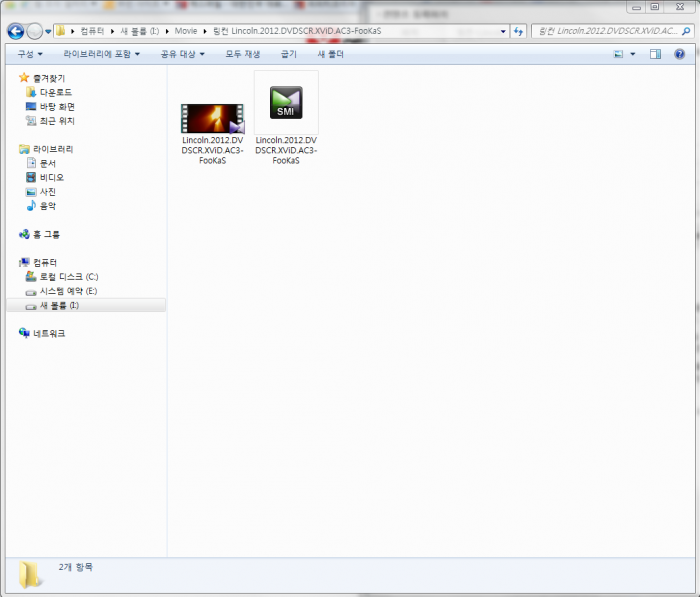Click the folder search input field
The width and height of the screenshot is (700, 597).
[605, 31]
